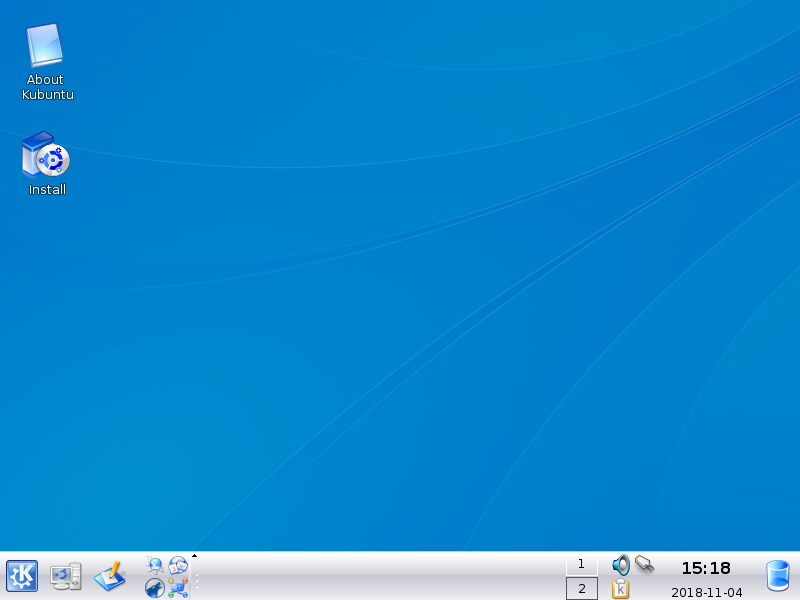Image resolution: width=800 pixels, height=600 pixels.
Task: Launch the colored network nodes icon
Action: (x=178, y=587)
